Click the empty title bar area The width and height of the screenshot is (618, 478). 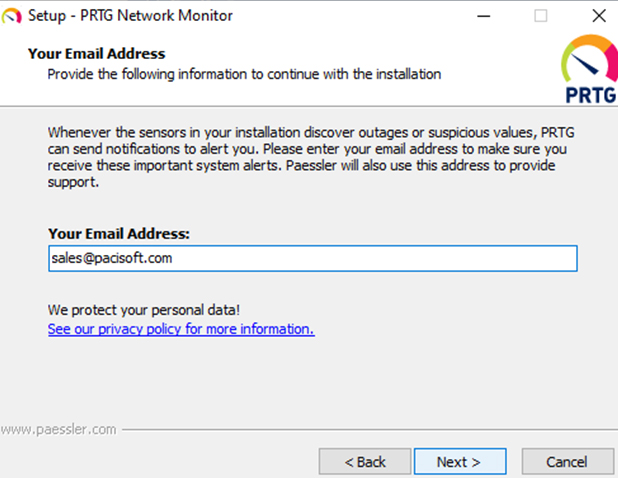pyautogui.click(x=350, y=16)
